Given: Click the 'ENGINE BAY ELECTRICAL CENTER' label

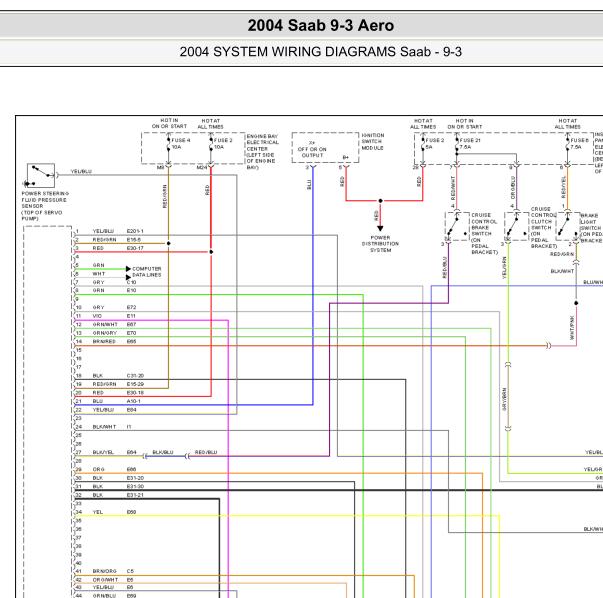Looking at the screenshot, I should pos(261,152).
